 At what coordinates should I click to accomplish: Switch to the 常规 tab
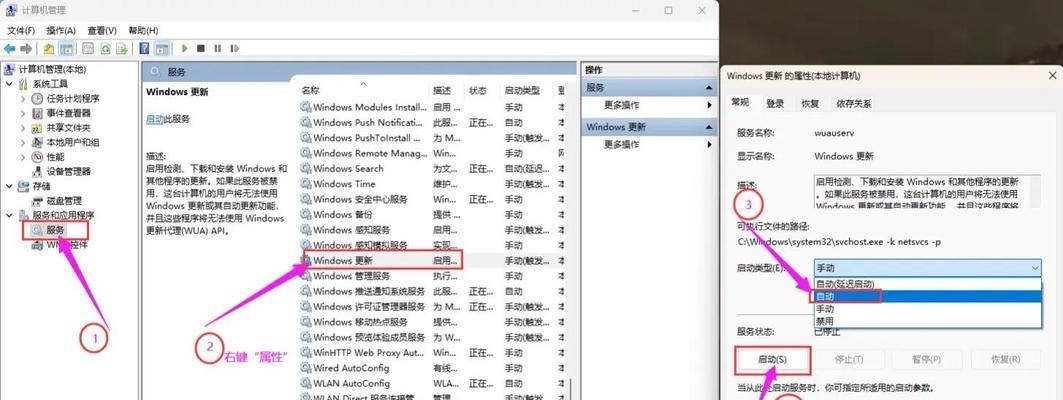coord(740,102)
